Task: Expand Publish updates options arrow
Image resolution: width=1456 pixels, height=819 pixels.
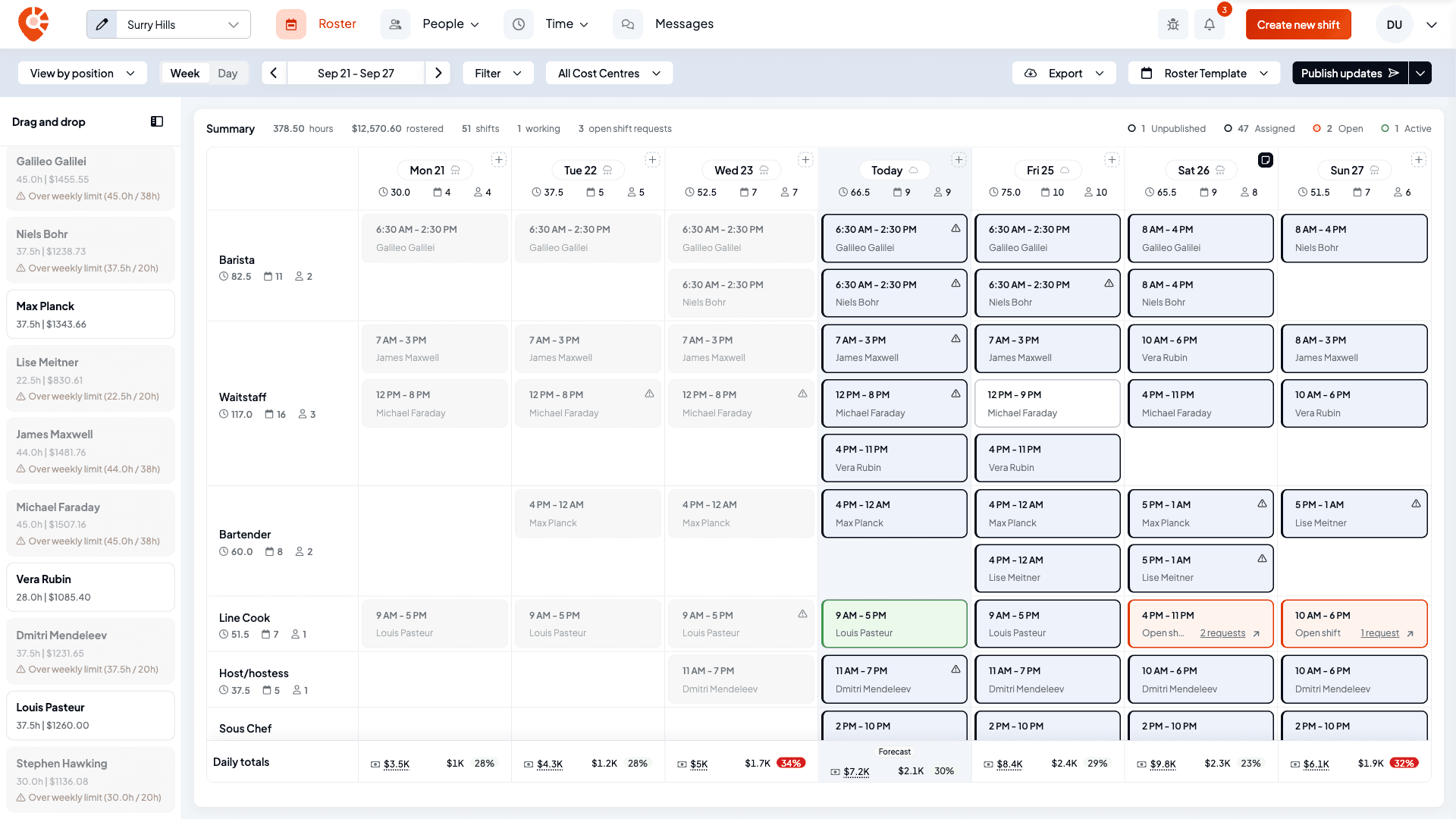Action: pyautogui.click(x=1420, y=73)
